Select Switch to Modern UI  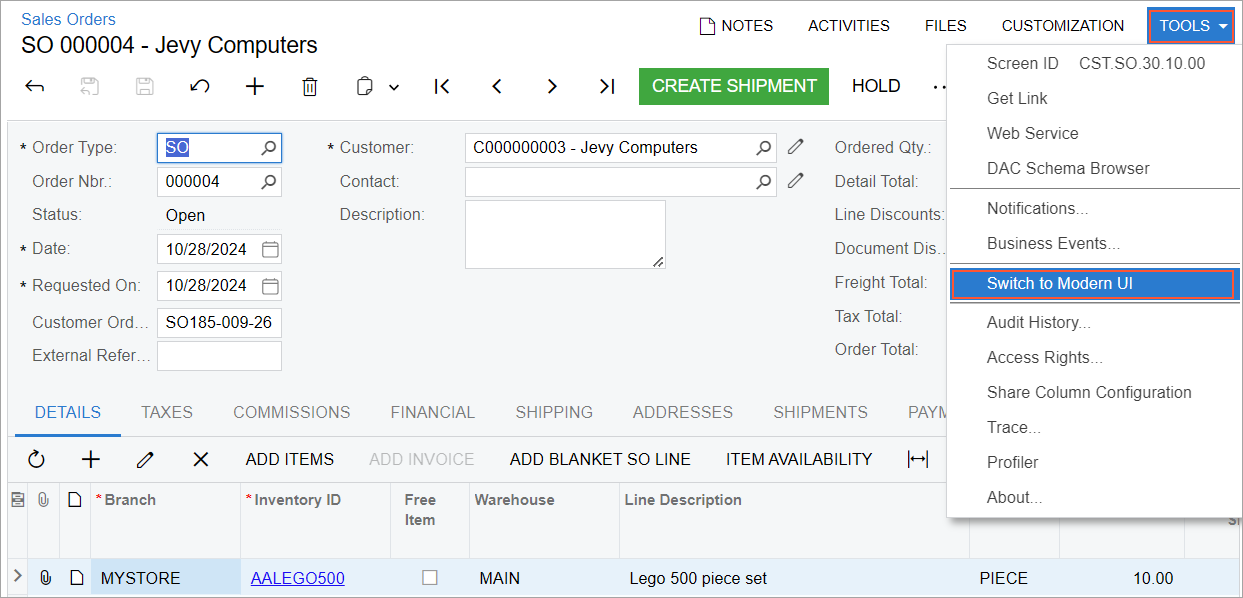[1059, 284]
